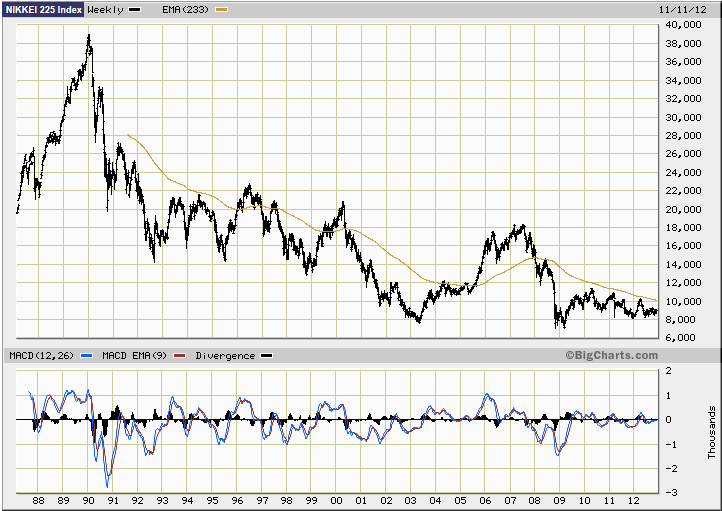Click the EMA(233) legend label
Viewport: 722px width, 511px height.
pos(185,10)
